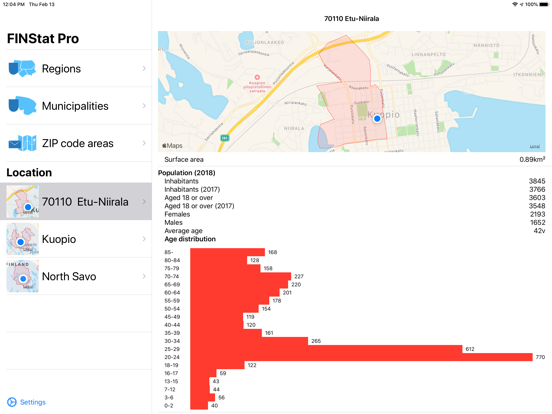
Task: Click the 20-24 age bar (770)
Action: (x=361, y=357)
